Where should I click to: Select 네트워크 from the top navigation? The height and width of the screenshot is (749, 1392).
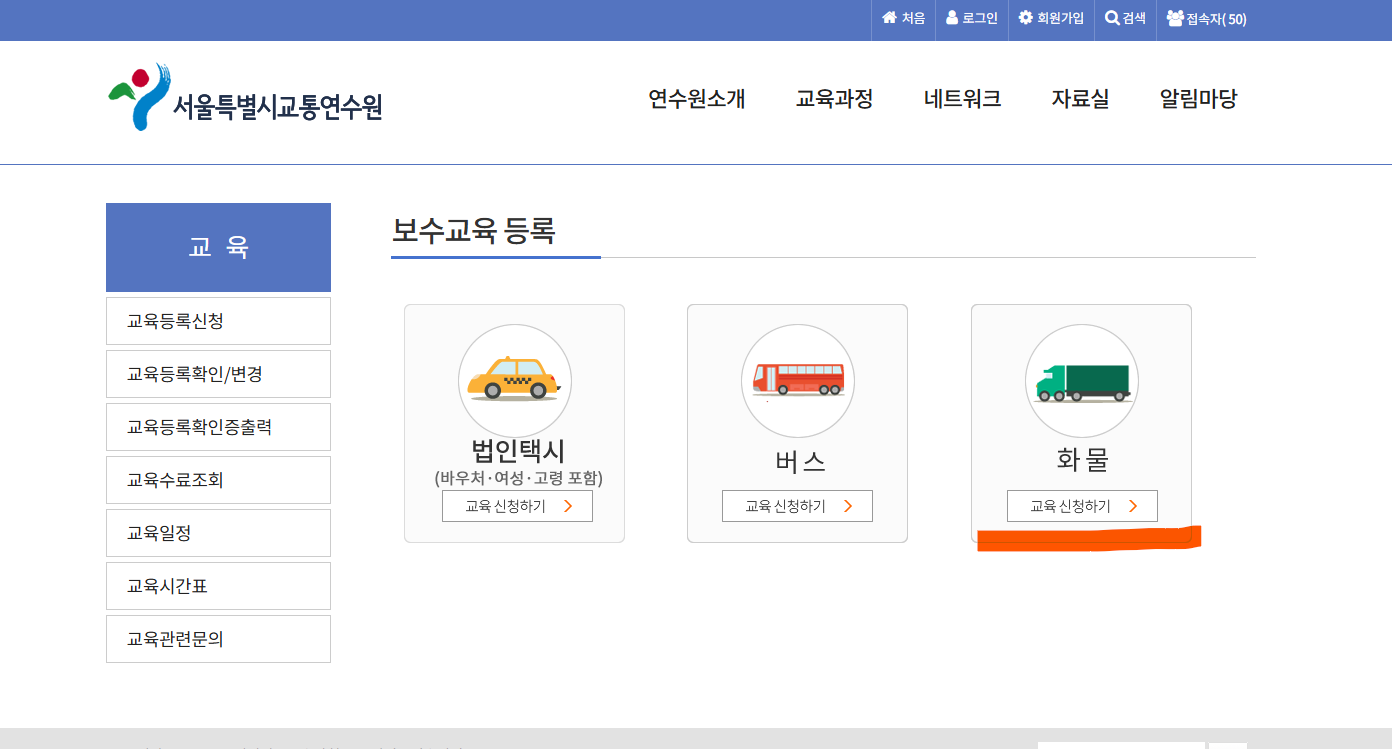960,99
